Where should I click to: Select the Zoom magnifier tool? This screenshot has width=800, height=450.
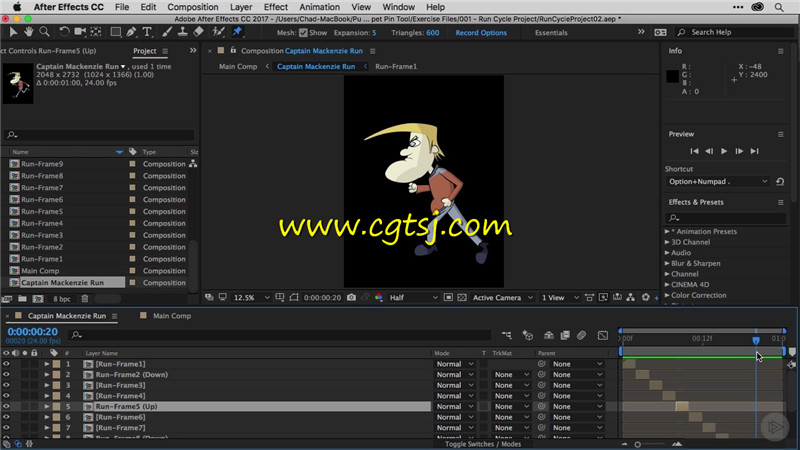[x=44, y=32]
